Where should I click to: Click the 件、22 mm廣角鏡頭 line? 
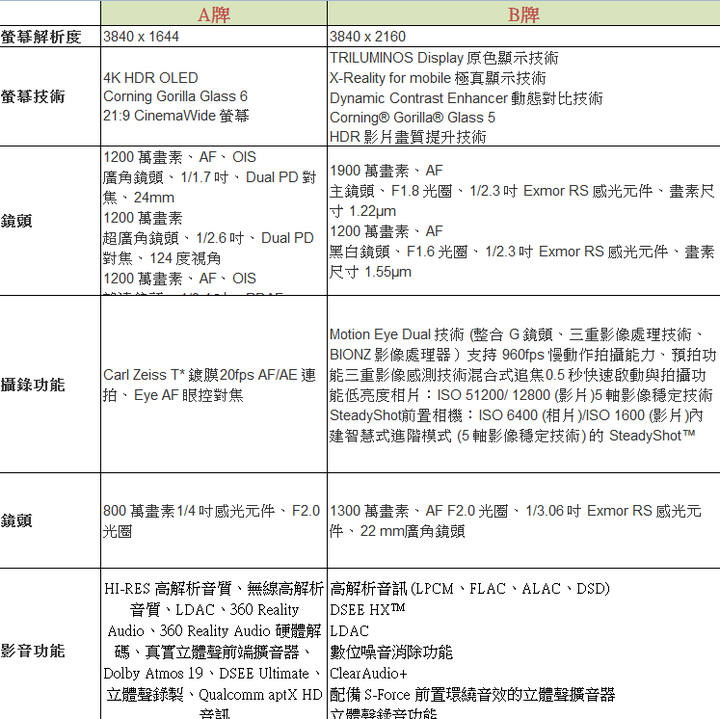(397, 531)
